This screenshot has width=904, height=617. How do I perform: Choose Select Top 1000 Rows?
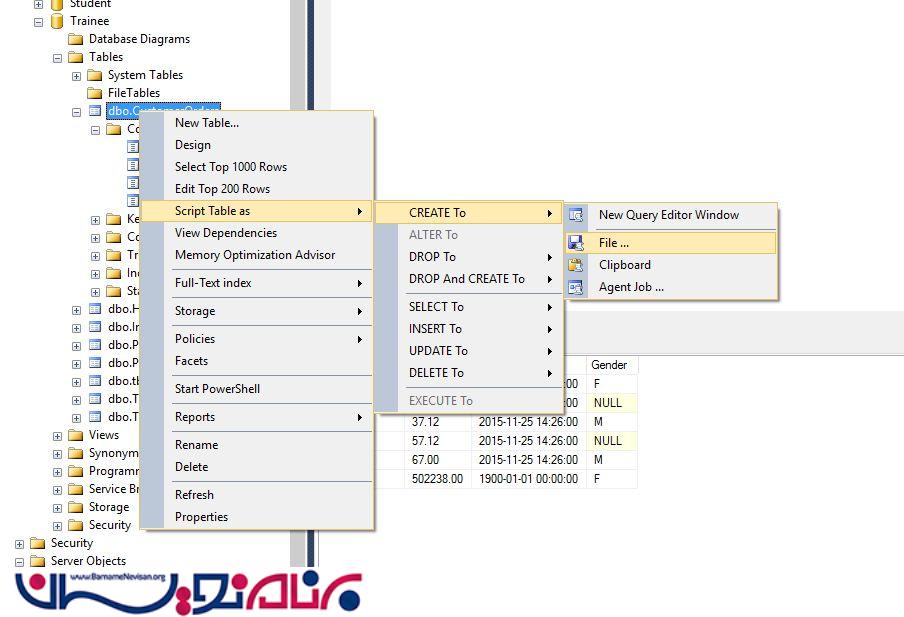tap(230, 167)
